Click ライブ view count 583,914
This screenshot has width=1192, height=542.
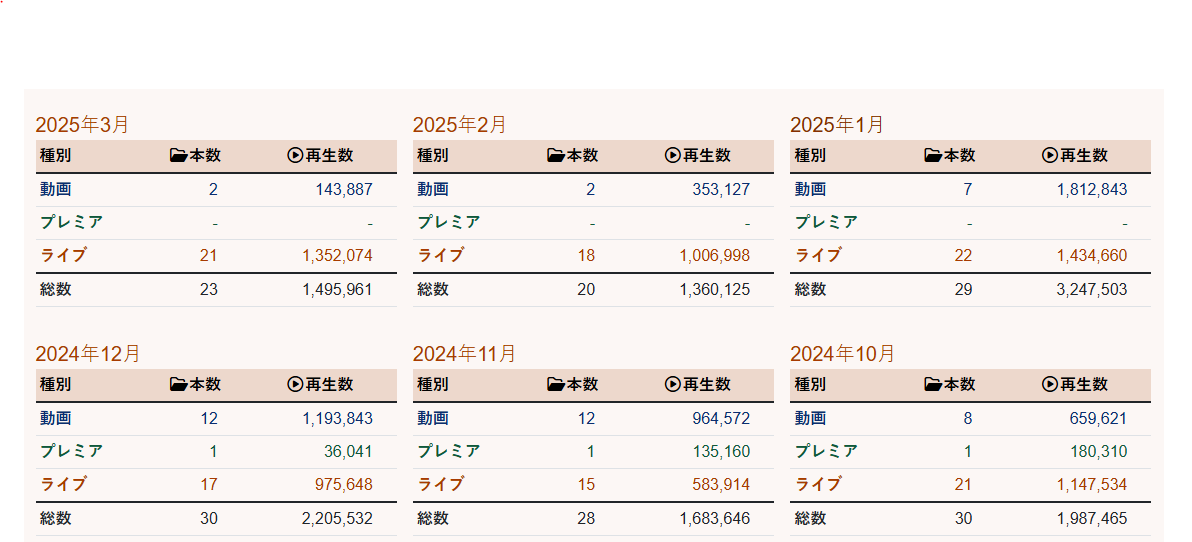[x=721, y=484]
